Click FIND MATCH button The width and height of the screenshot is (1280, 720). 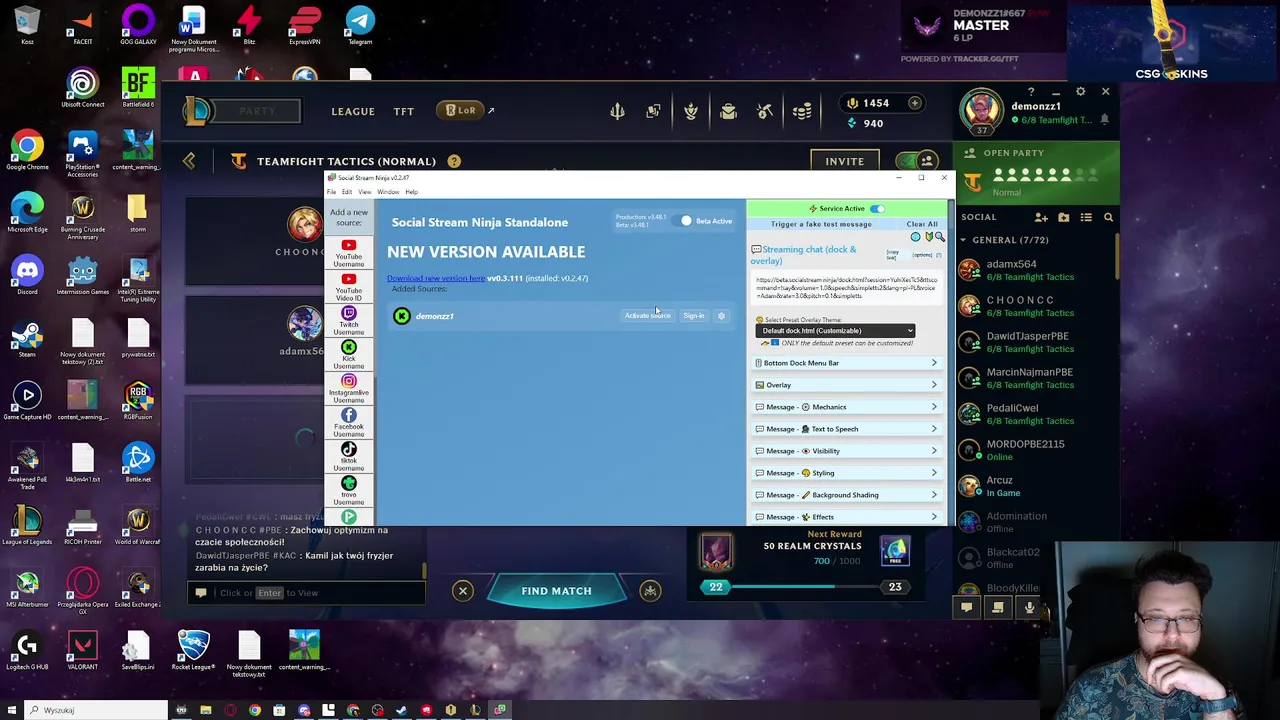coord(556,591)
